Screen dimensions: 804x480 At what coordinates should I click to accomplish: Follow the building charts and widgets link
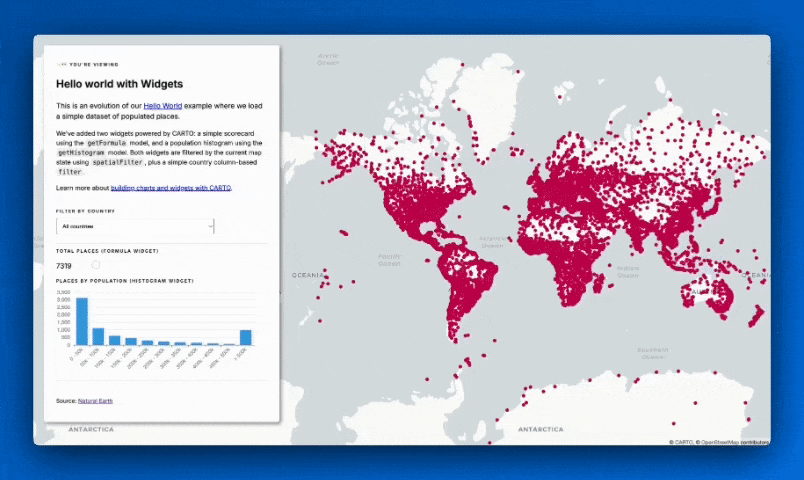coord(184,188)
